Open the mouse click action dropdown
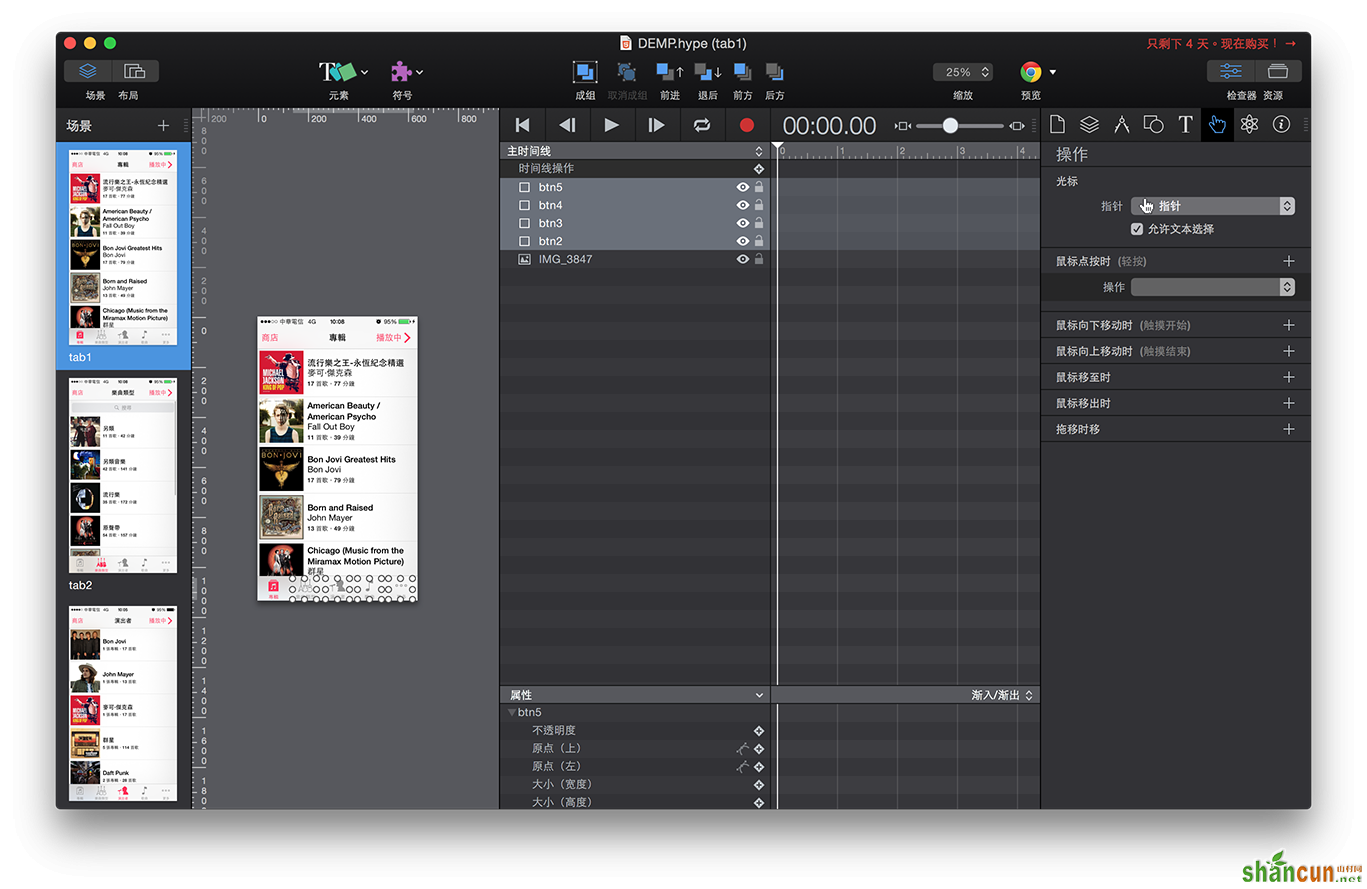This screenshot has width=1367, height=889. click(x=1213, y=287)
